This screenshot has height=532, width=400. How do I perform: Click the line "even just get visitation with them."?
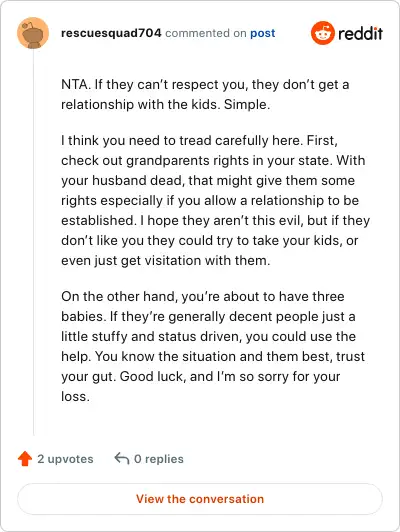pyautogui.click(x=166, y=261)
